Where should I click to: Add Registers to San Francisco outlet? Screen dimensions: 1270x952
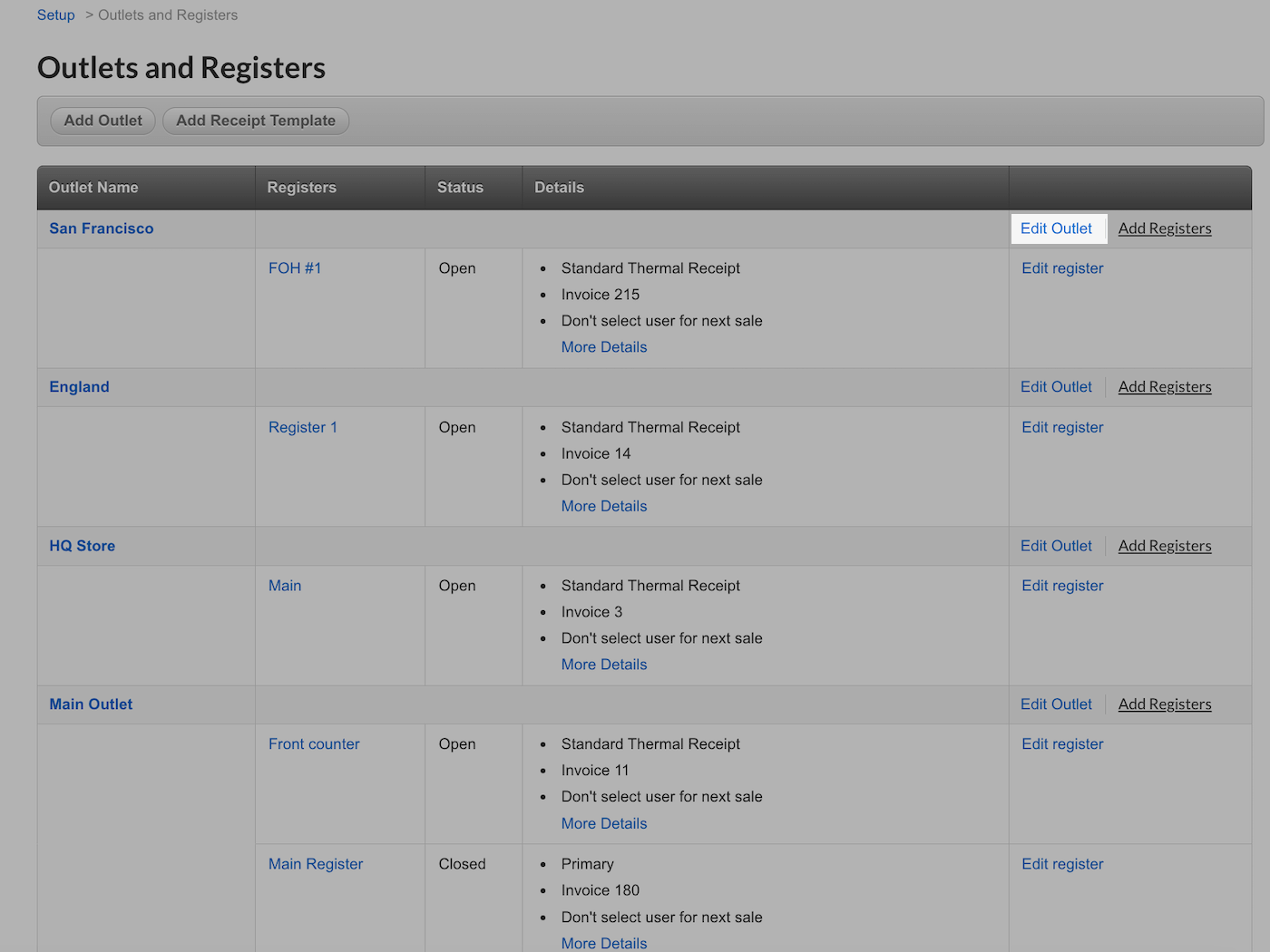coord(1164,228)
